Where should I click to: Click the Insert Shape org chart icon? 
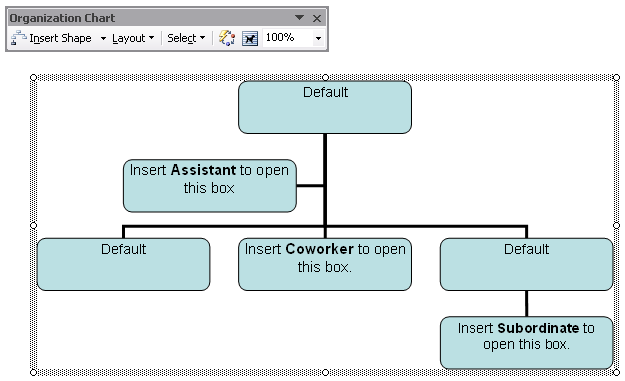pos(18,38)
